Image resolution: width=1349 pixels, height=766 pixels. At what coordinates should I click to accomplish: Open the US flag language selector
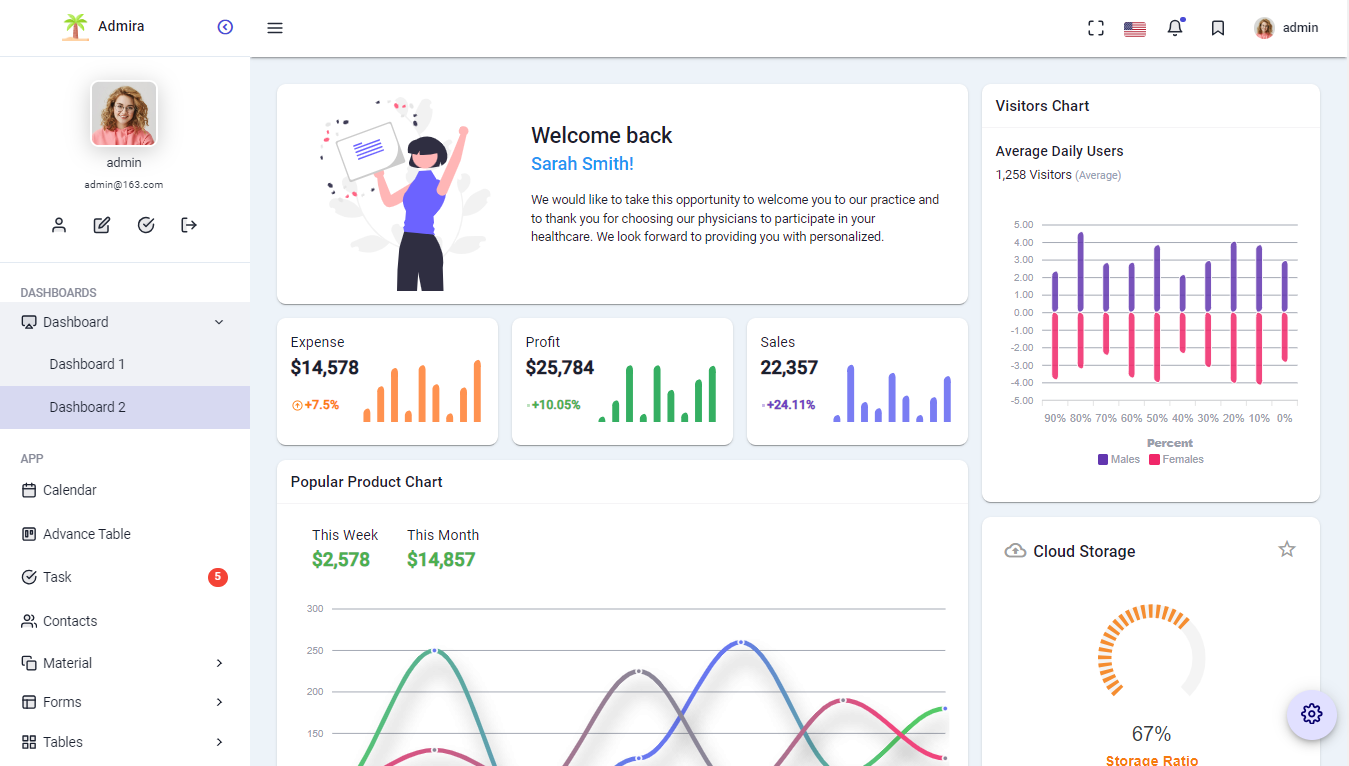click(x=1135, y=27)
